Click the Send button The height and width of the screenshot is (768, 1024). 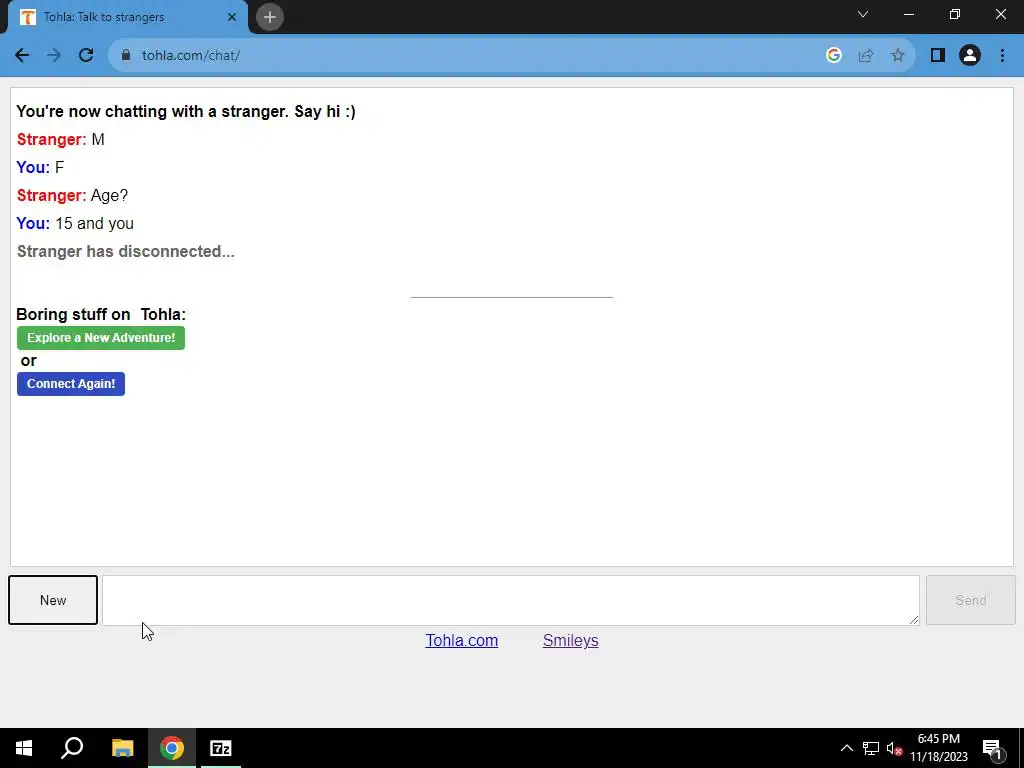[x=970, y=600]
